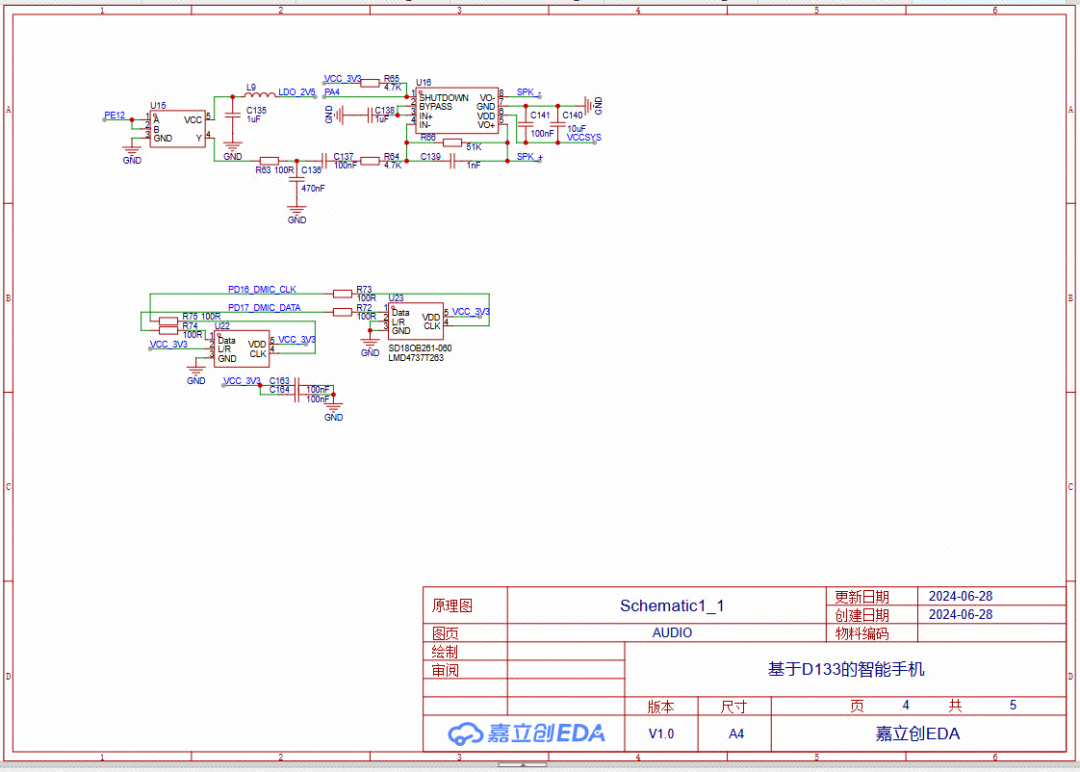Click the V1.0 version cell
The width and height of the screenshot is (1080, 772).
(661, 734)
